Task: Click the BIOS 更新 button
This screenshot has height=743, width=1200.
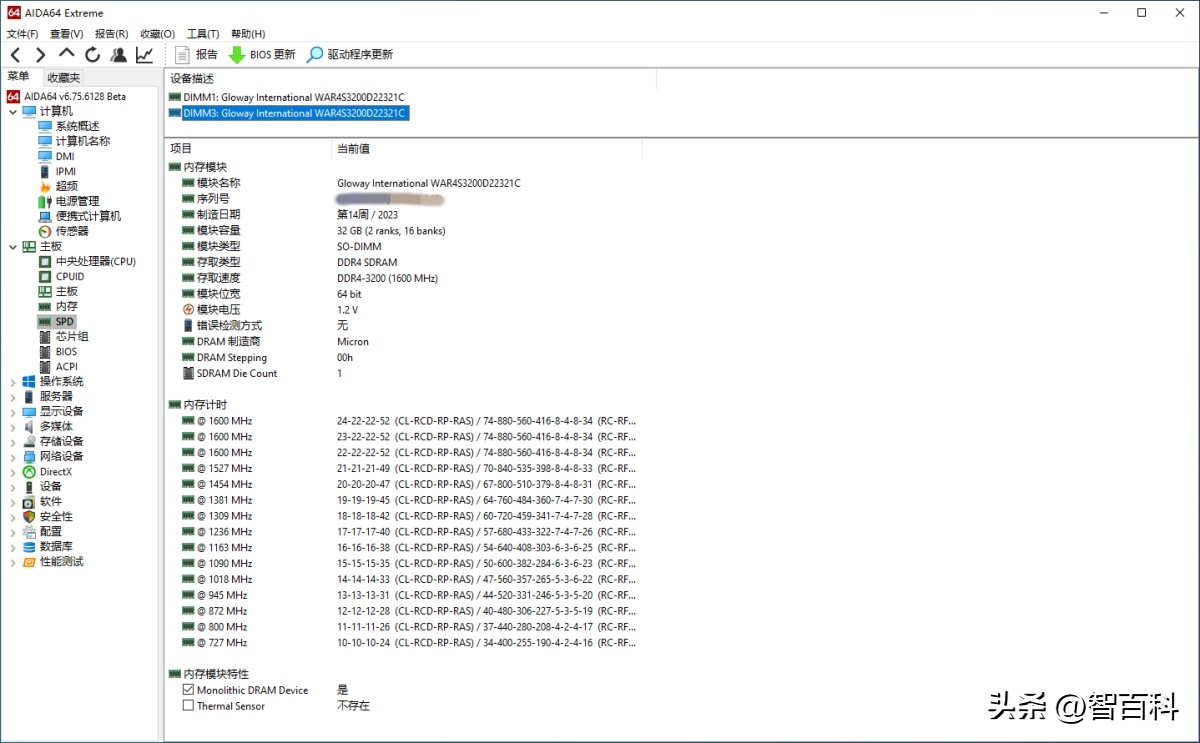Action: click(x=262, y=55)
